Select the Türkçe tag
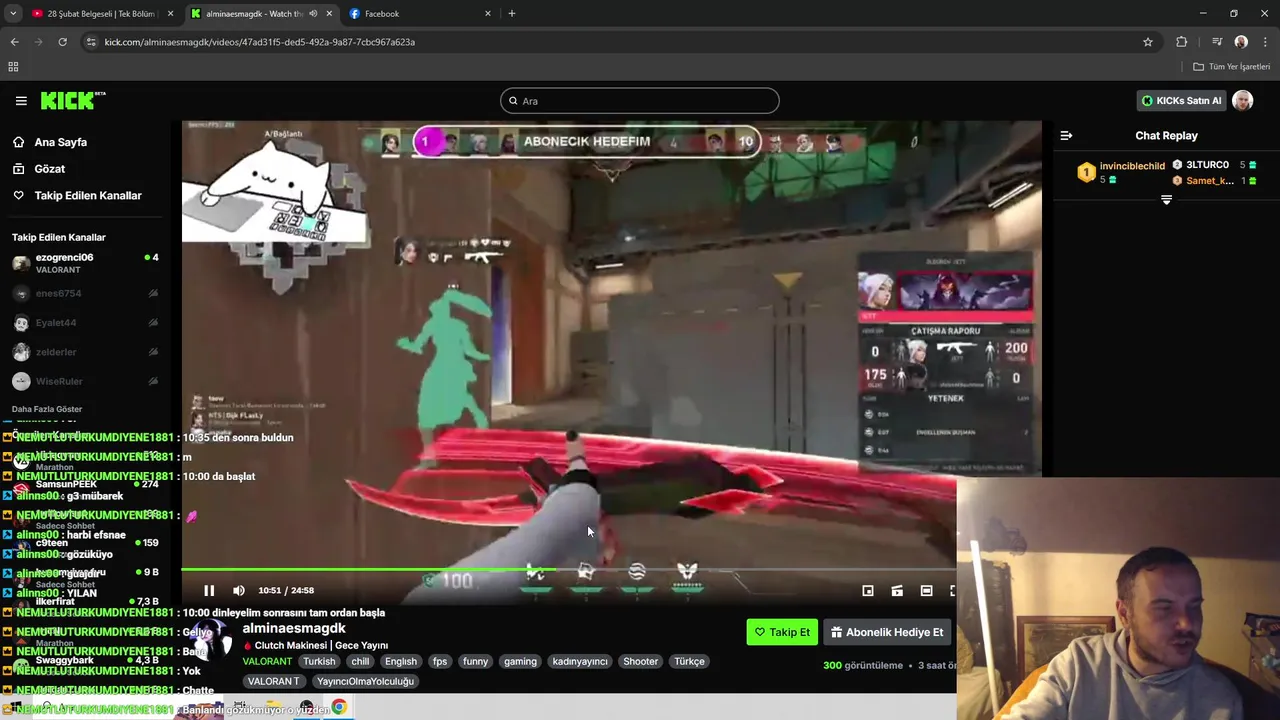This screenshot has width=1280, height=720. [689, 661]
